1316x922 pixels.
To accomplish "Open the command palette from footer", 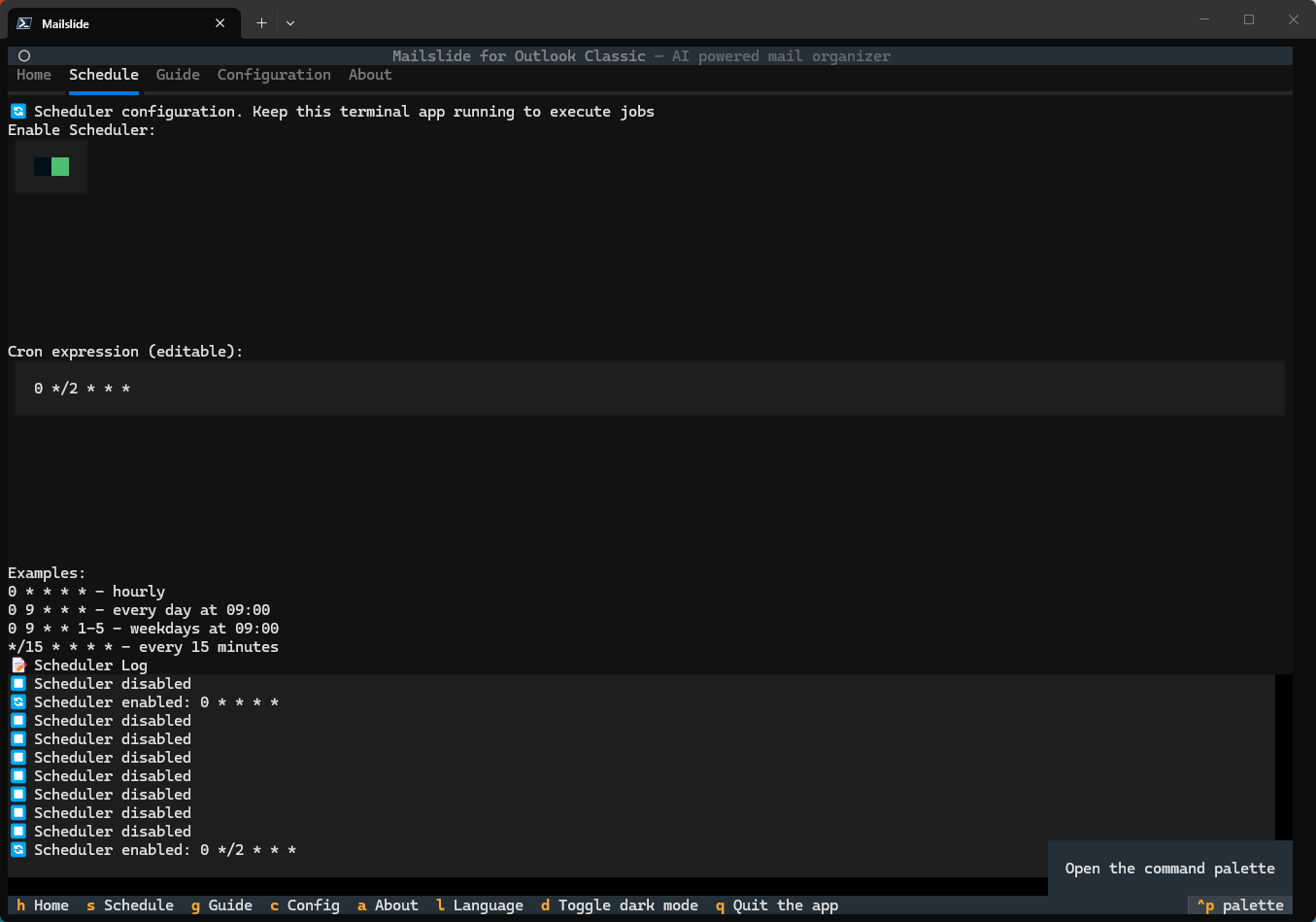I will pyautogui.click(x=1240, y=905).
